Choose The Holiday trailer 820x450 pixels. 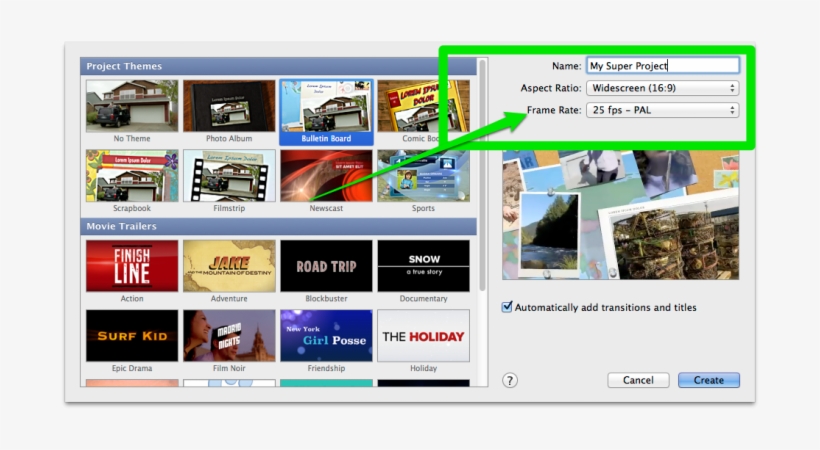coord(423,335)
